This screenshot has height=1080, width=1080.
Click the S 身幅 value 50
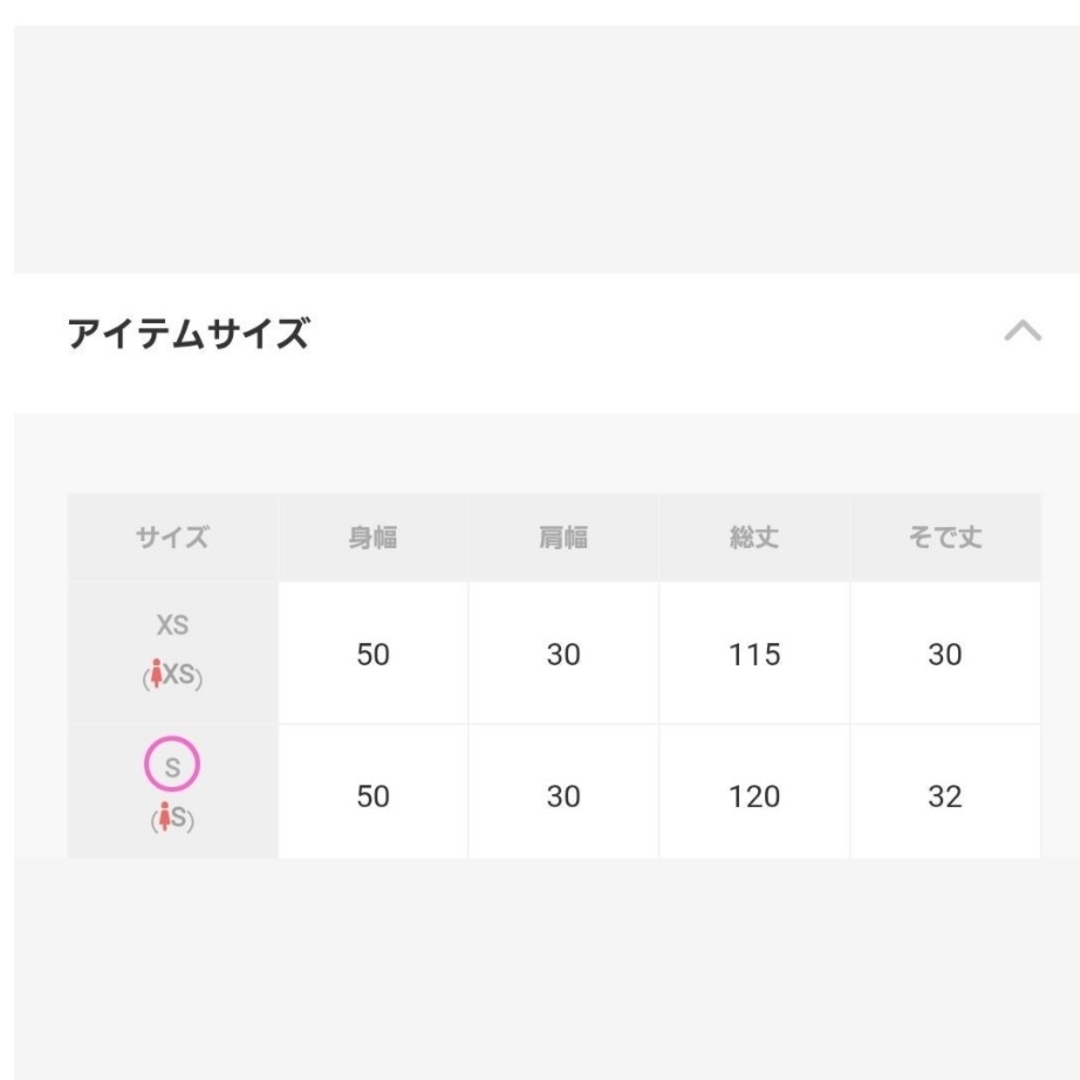(373, 796)
